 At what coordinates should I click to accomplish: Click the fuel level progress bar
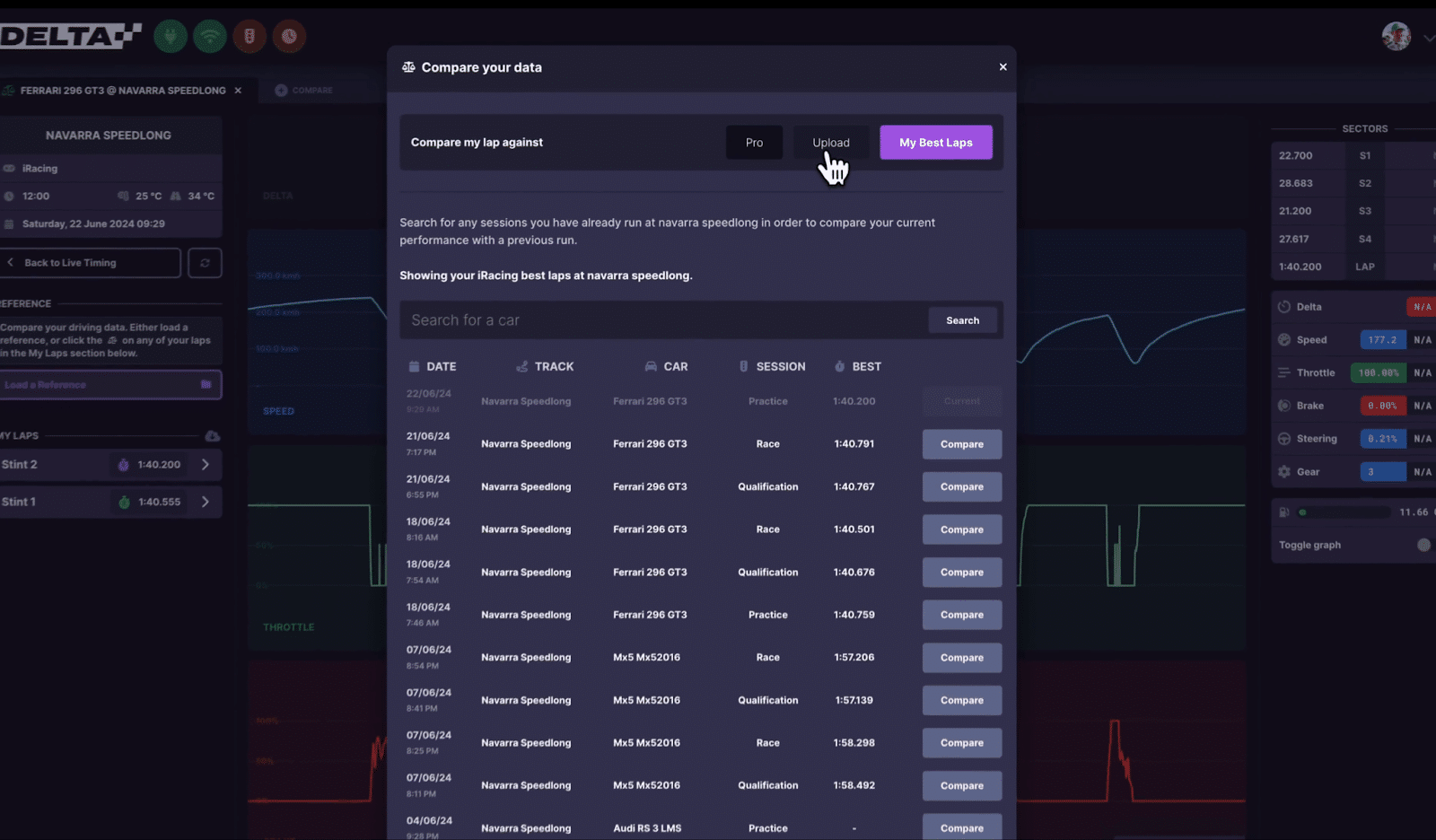point(1344,512)
